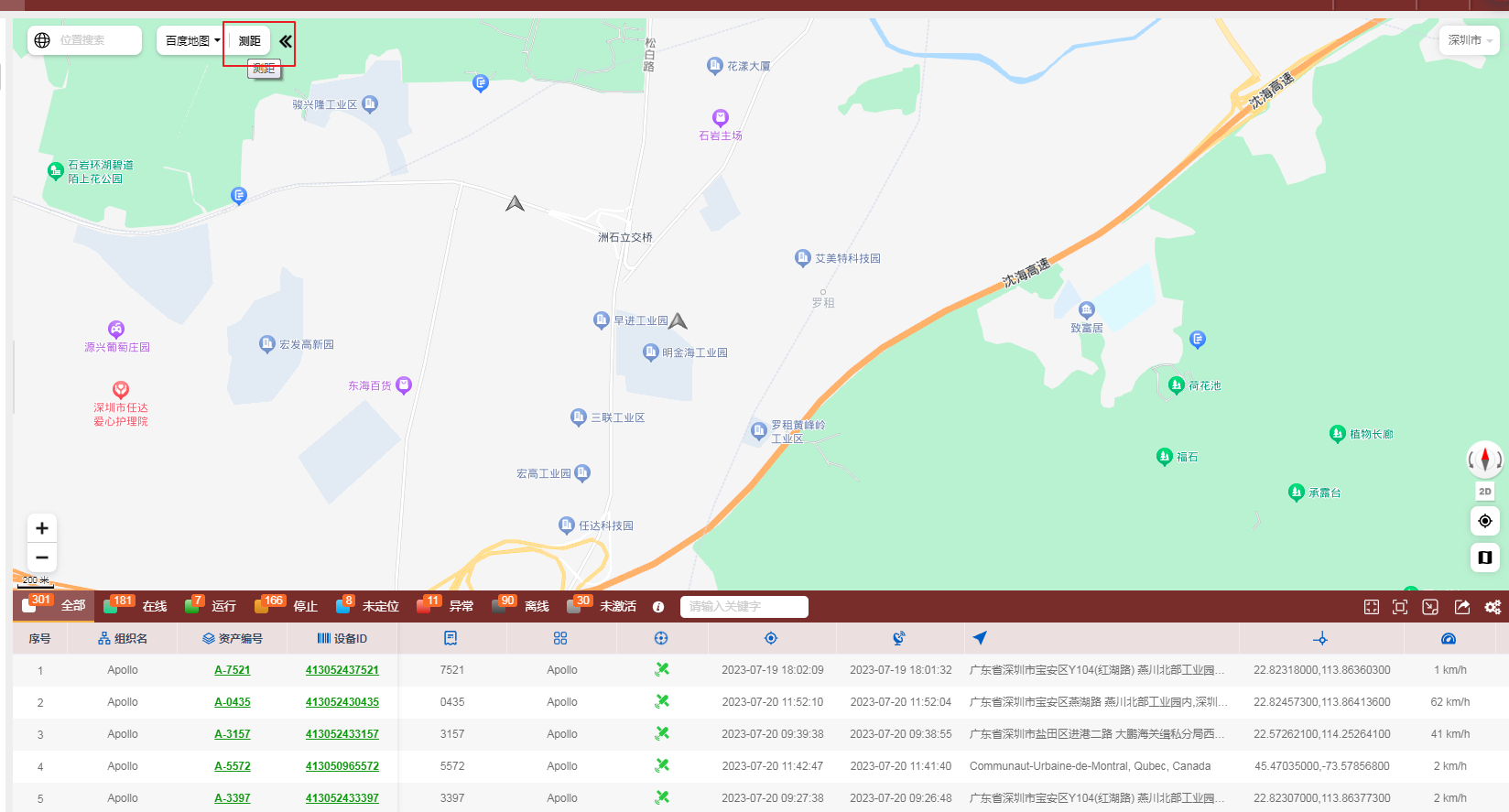Screen dimensions: 1509x812
Task: Click the export share arrow icon
Action: tap(1462, 607)
